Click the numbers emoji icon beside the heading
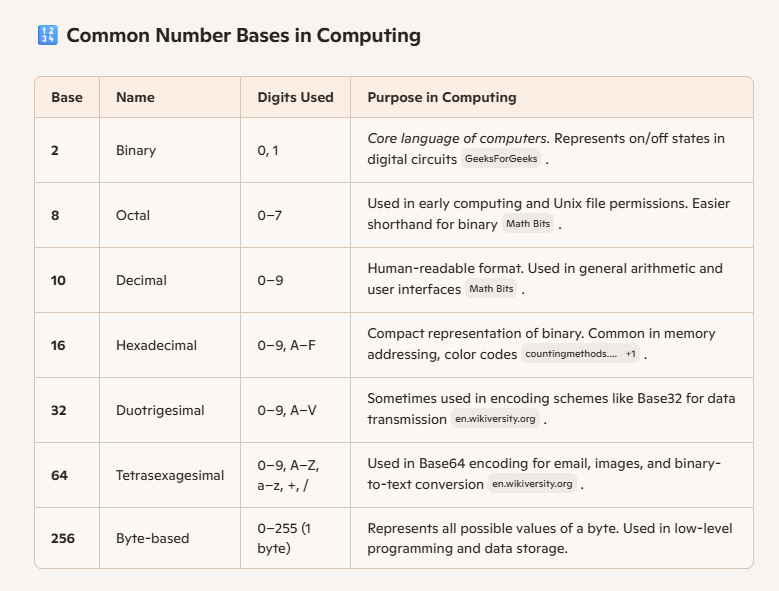 point(47,36)
